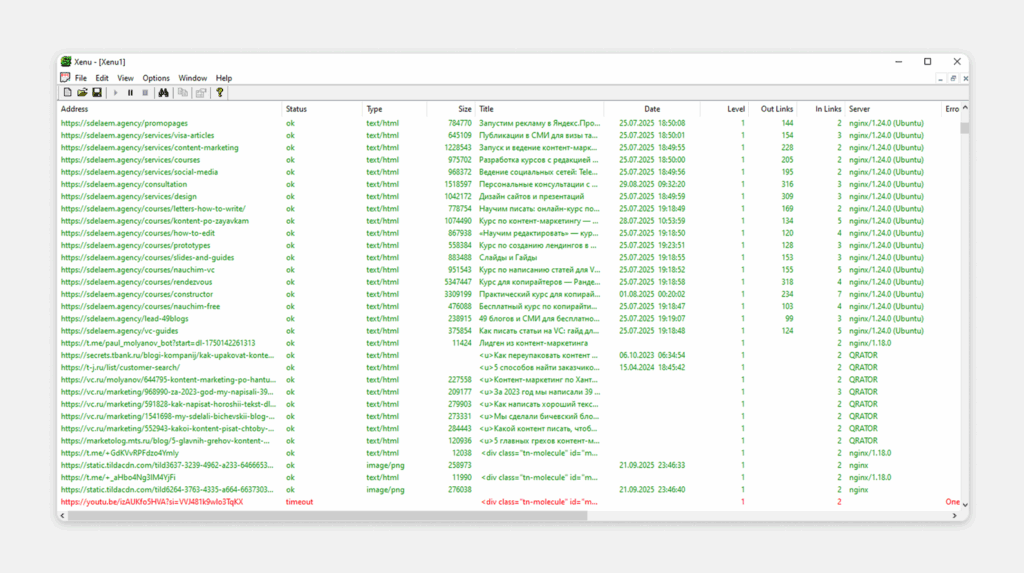The height and width of the screenshot is (573, 1024).
Task: Click the Out Links column header
Action: [776, 109]
